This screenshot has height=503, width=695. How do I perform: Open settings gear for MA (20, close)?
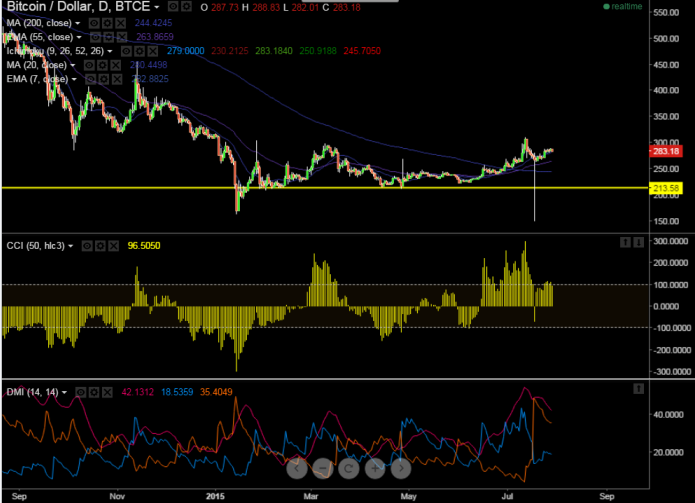tap(102, 66)
